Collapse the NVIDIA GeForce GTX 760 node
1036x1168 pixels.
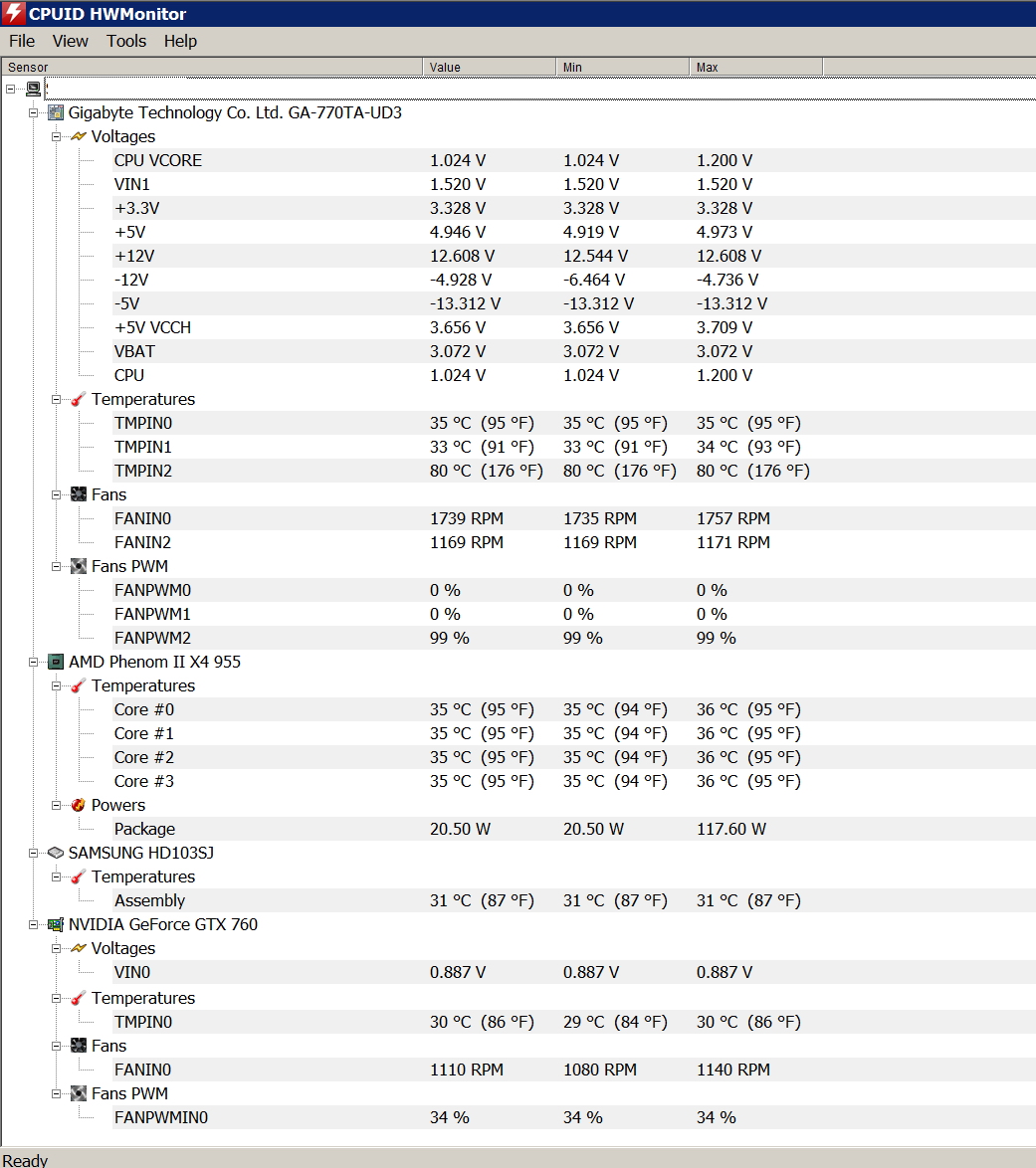[34, 924]
